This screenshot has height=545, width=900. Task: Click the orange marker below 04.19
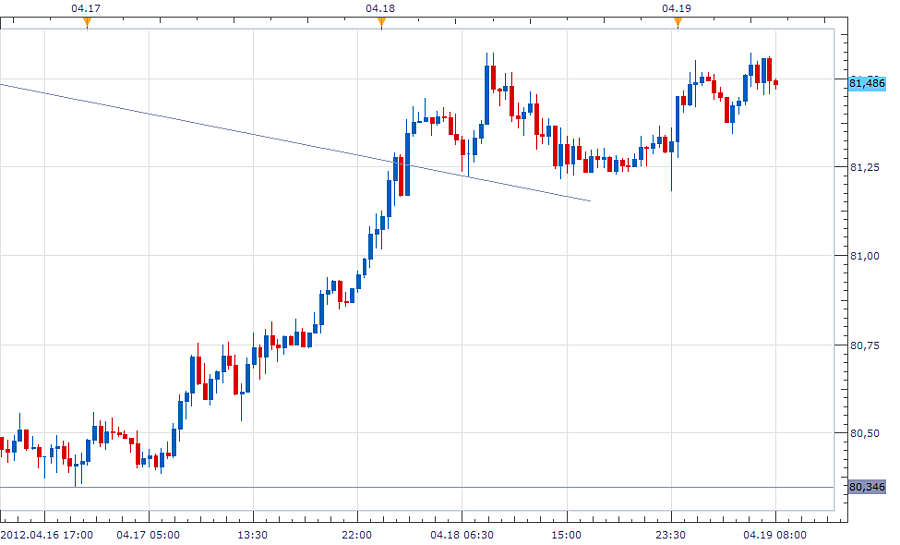[677, 24]
